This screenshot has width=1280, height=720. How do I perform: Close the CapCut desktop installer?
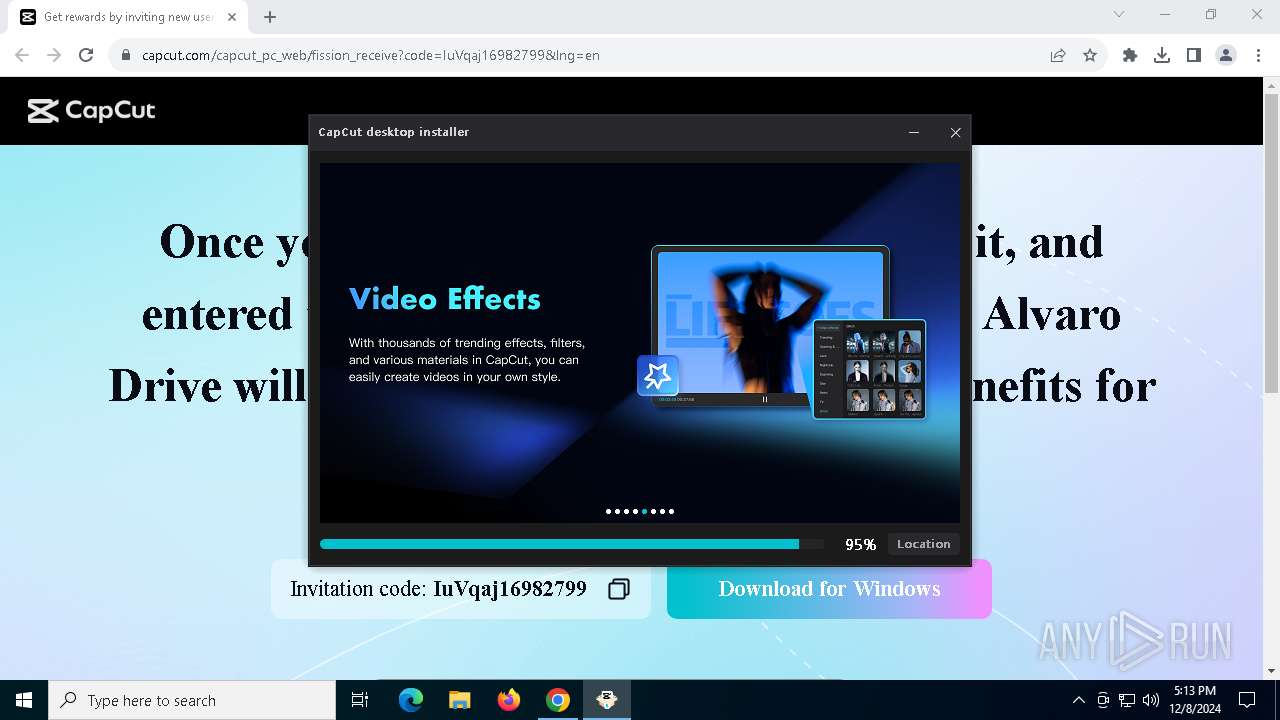[x=955, y=132]
